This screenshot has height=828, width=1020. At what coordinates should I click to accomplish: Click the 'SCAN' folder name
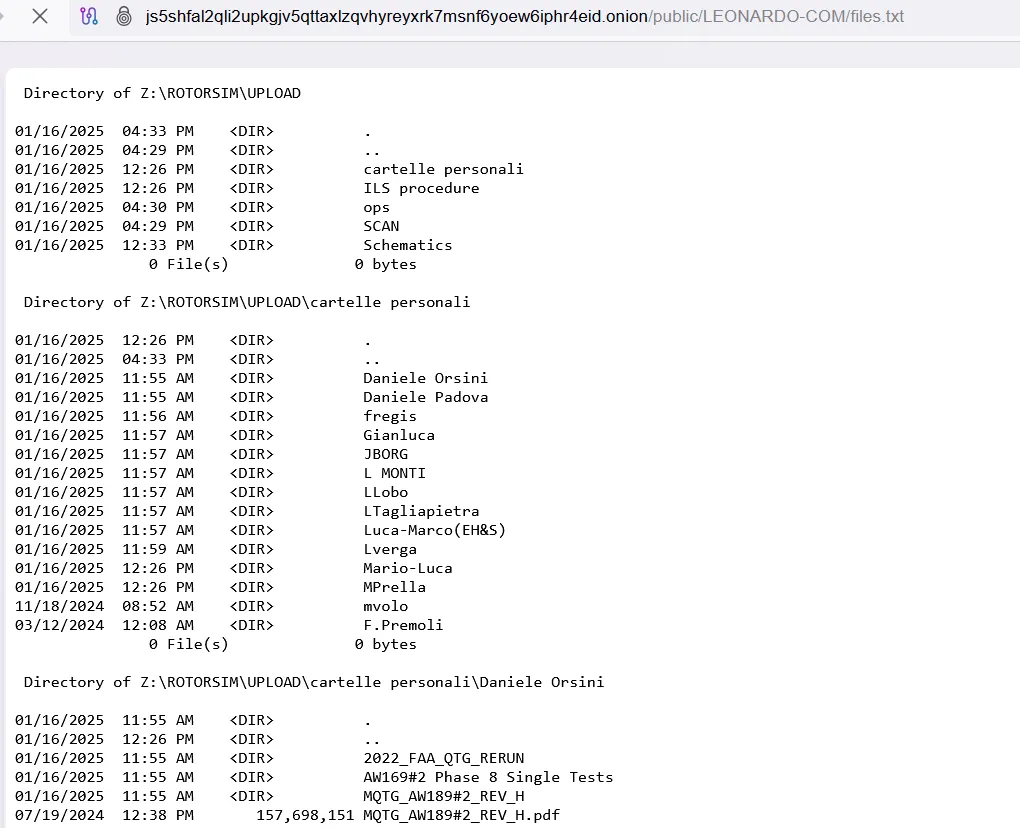381,226
